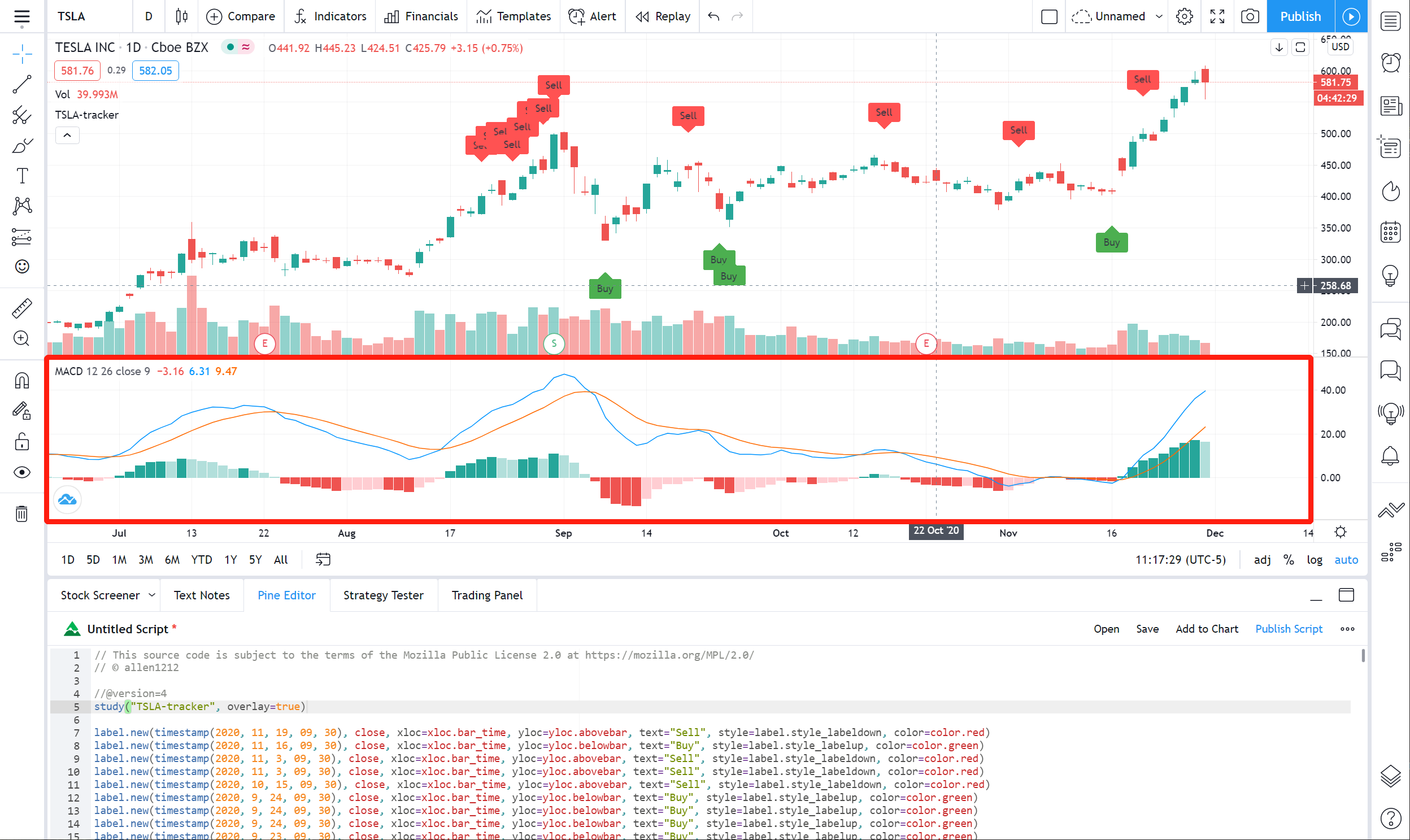Toggle hide all drawings eye icon
1410x840 pixels.
point(21,472)
